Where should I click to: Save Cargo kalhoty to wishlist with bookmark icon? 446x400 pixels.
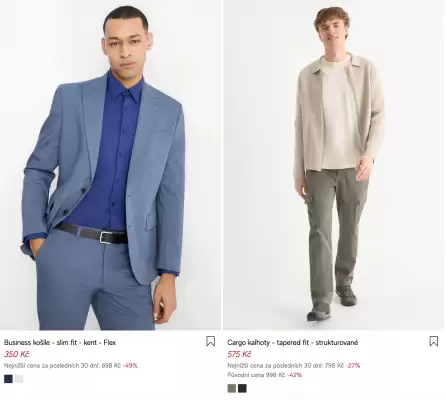tap(433, 341)
